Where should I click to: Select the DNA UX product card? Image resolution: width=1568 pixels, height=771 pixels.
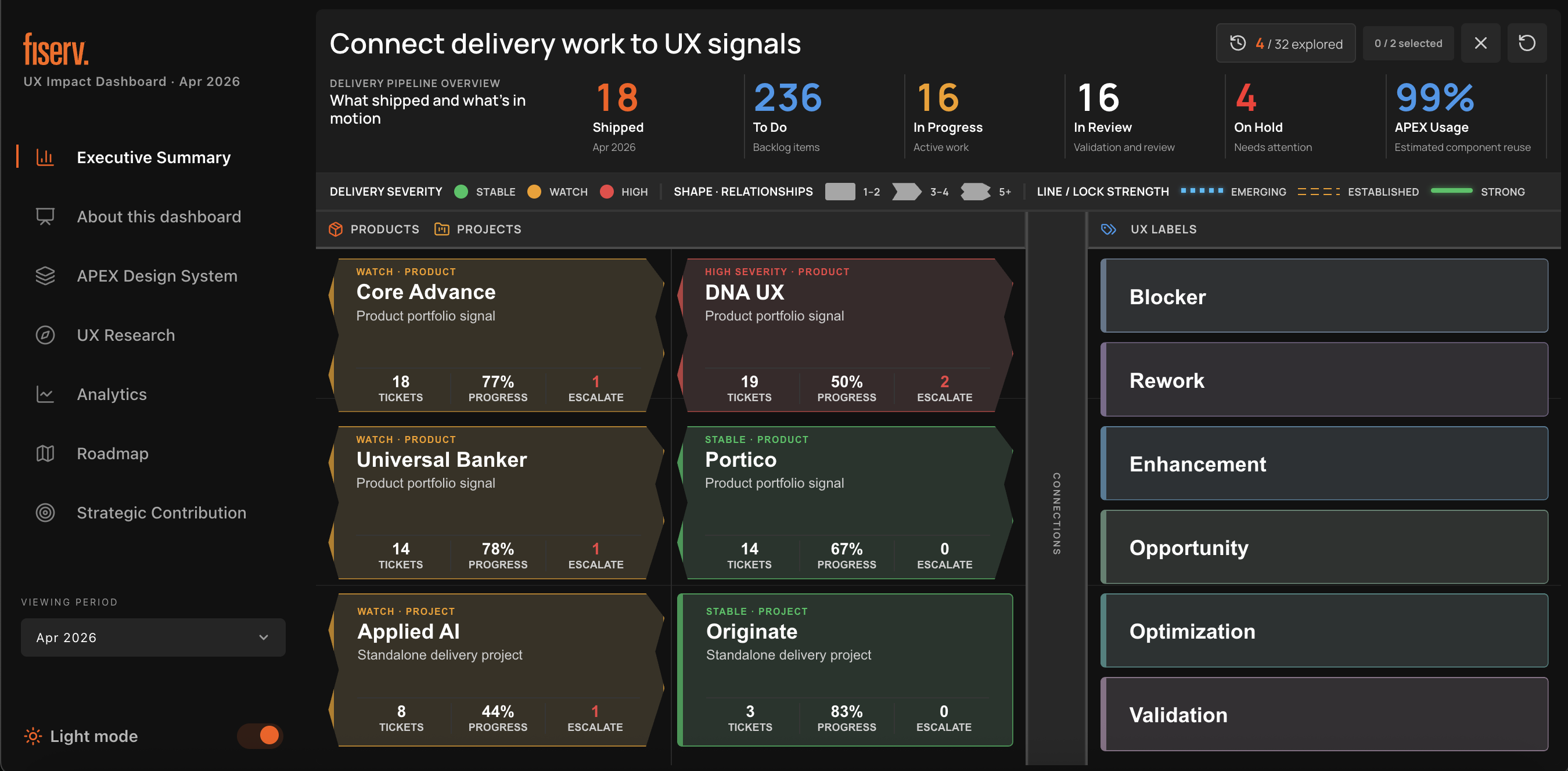click(846, 336)
